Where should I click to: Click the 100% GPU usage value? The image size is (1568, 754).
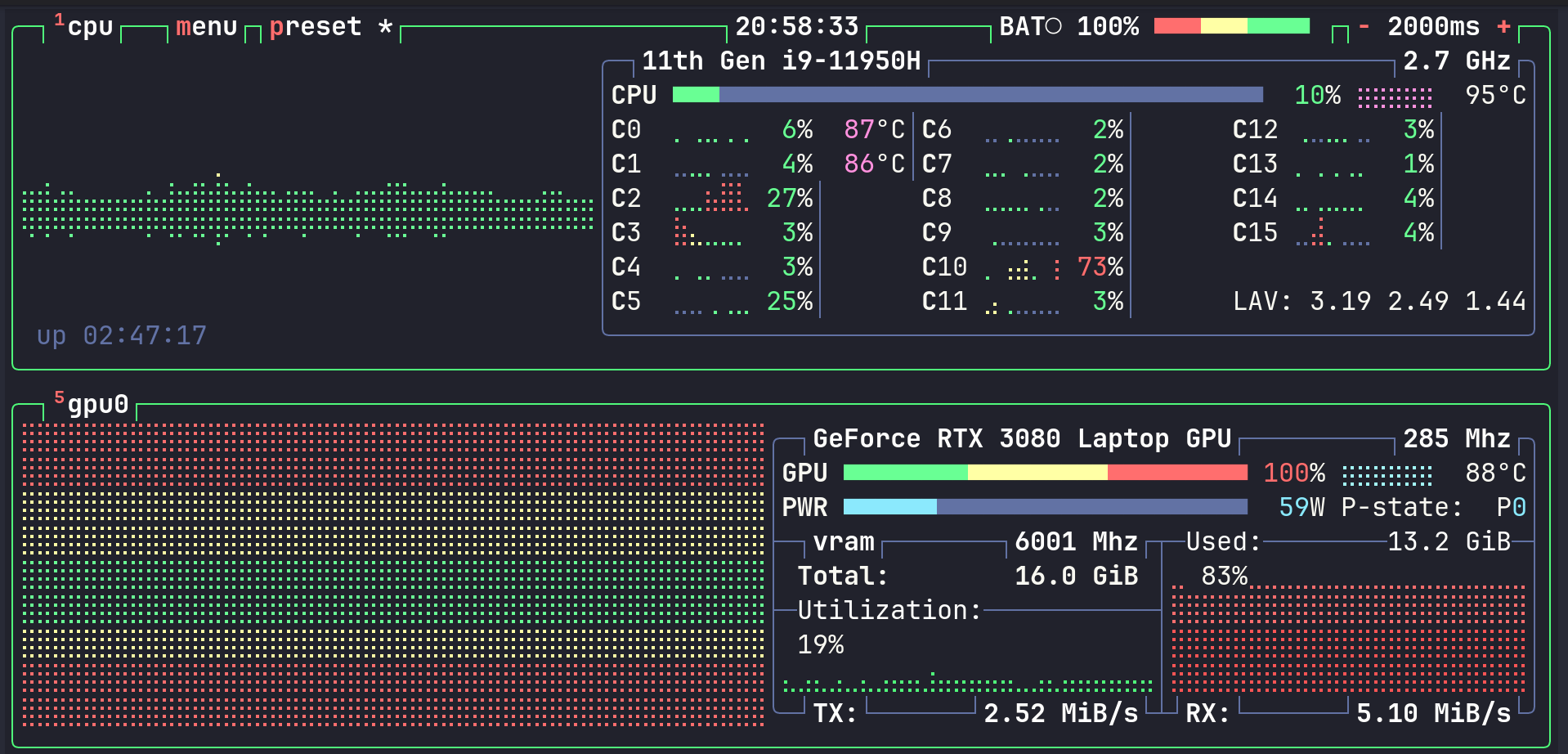(x=1295, y=473)
